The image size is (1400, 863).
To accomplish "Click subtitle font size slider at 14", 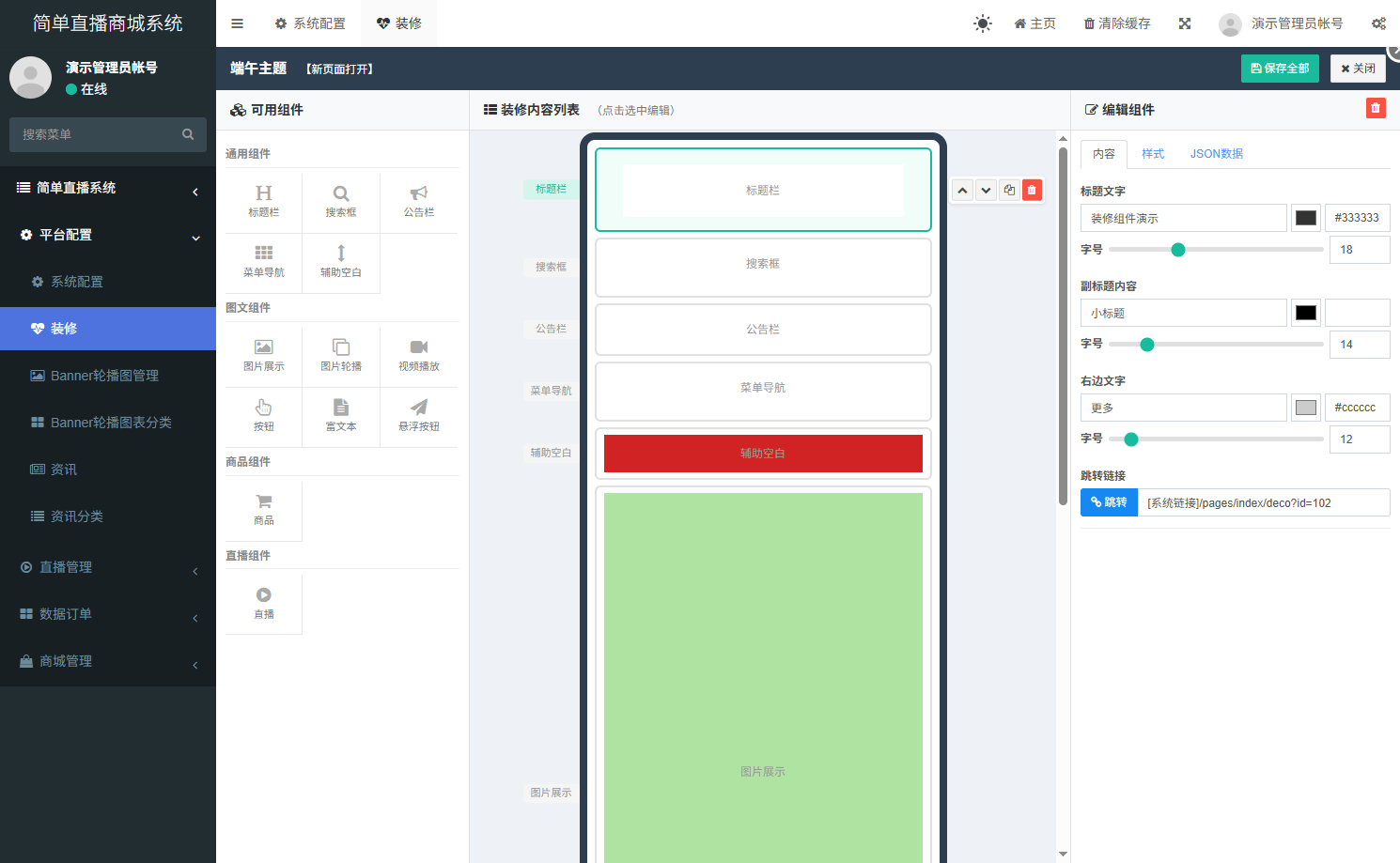I will pyautogui.click(x=1147, y=345).
